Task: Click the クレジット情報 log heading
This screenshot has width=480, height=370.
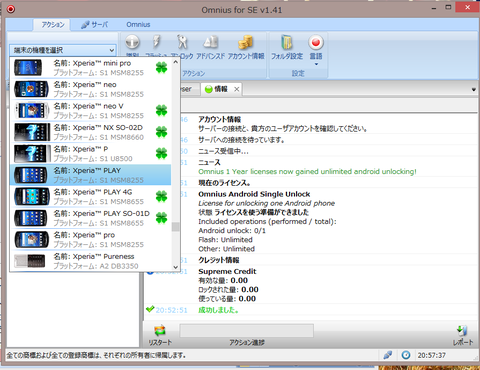Action: point(219,260)
